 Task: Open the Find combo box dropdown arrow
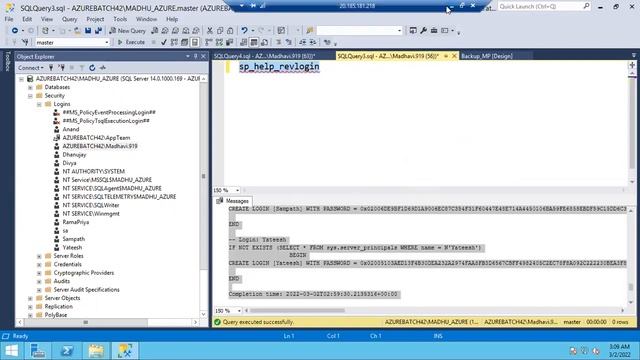click(399, 31)
